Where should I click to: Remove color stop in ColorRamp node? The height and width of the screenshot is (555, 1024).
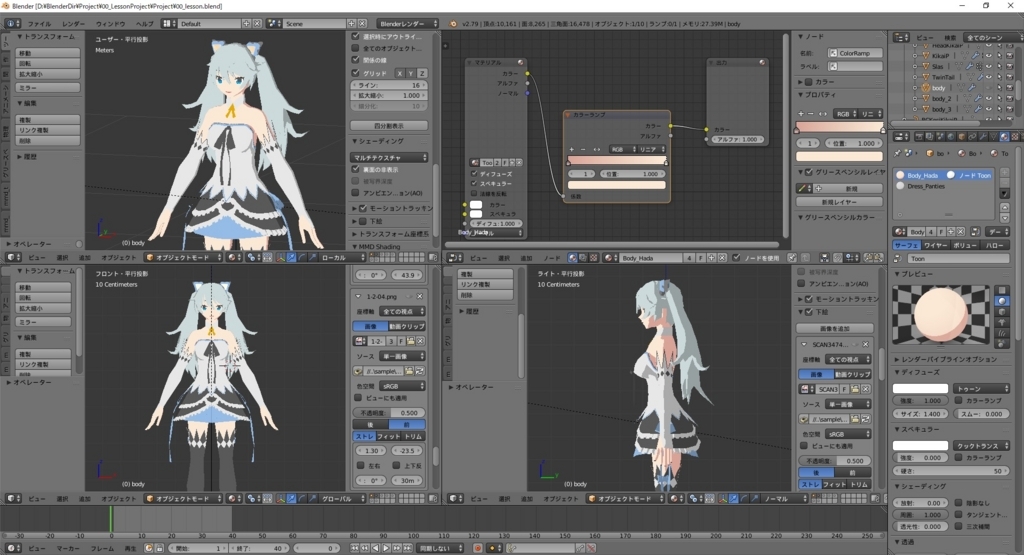pos(584,150)
